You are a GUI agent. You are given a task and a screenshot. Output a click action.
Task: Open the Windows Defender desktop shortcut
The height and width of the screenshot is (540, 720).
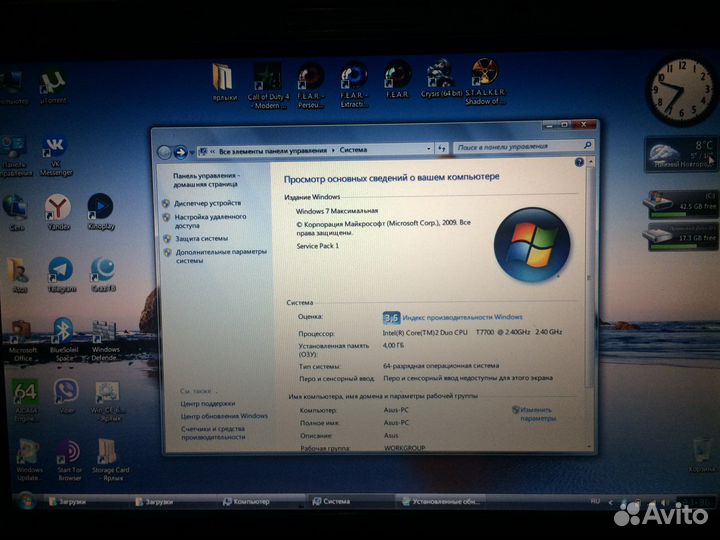click(x=105, y=341)
